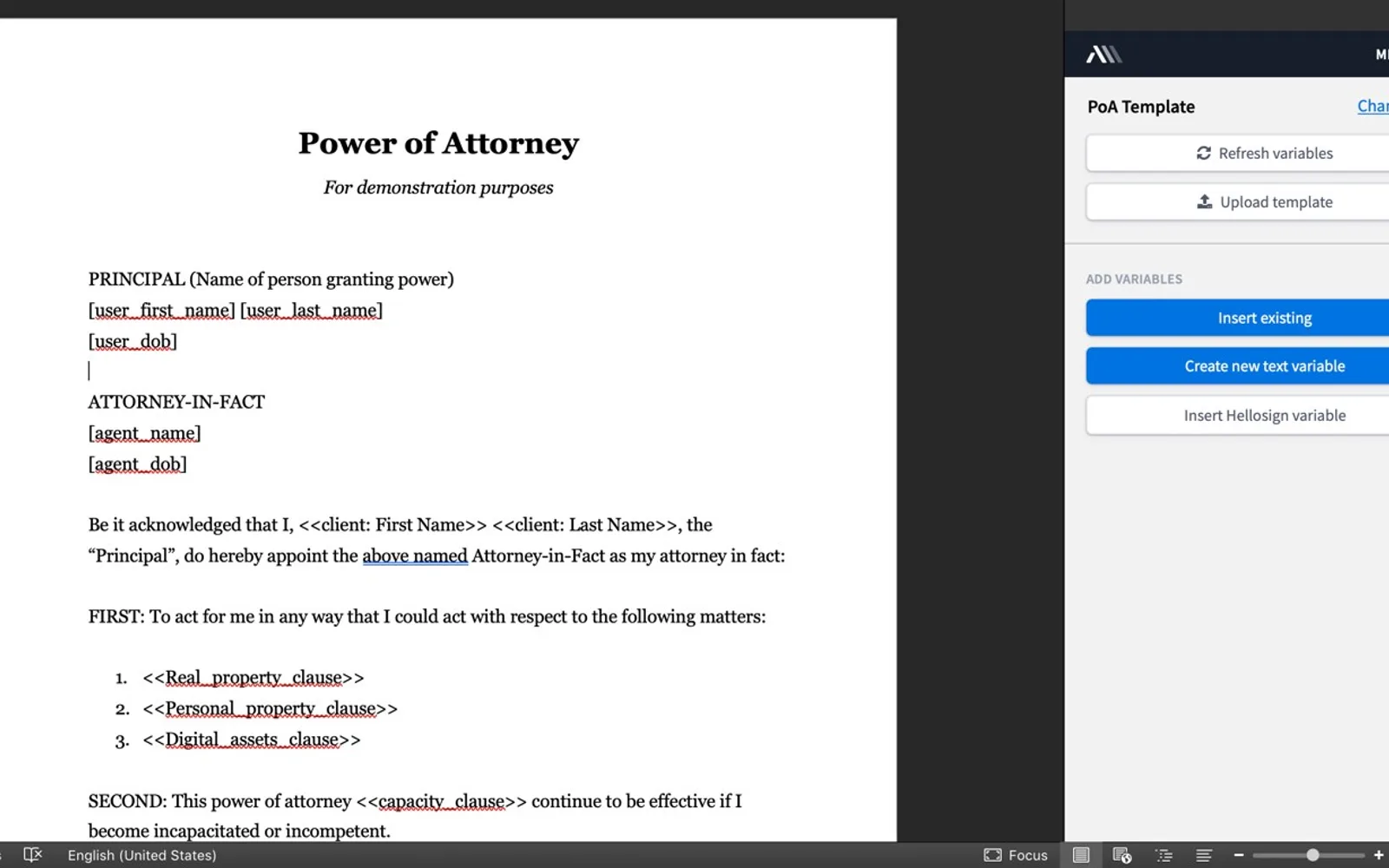Image resolution: width=1389 pixels, height=868 pixels.
Task: Click the [agent_dob] placeholder
Action: click(137, 464)
